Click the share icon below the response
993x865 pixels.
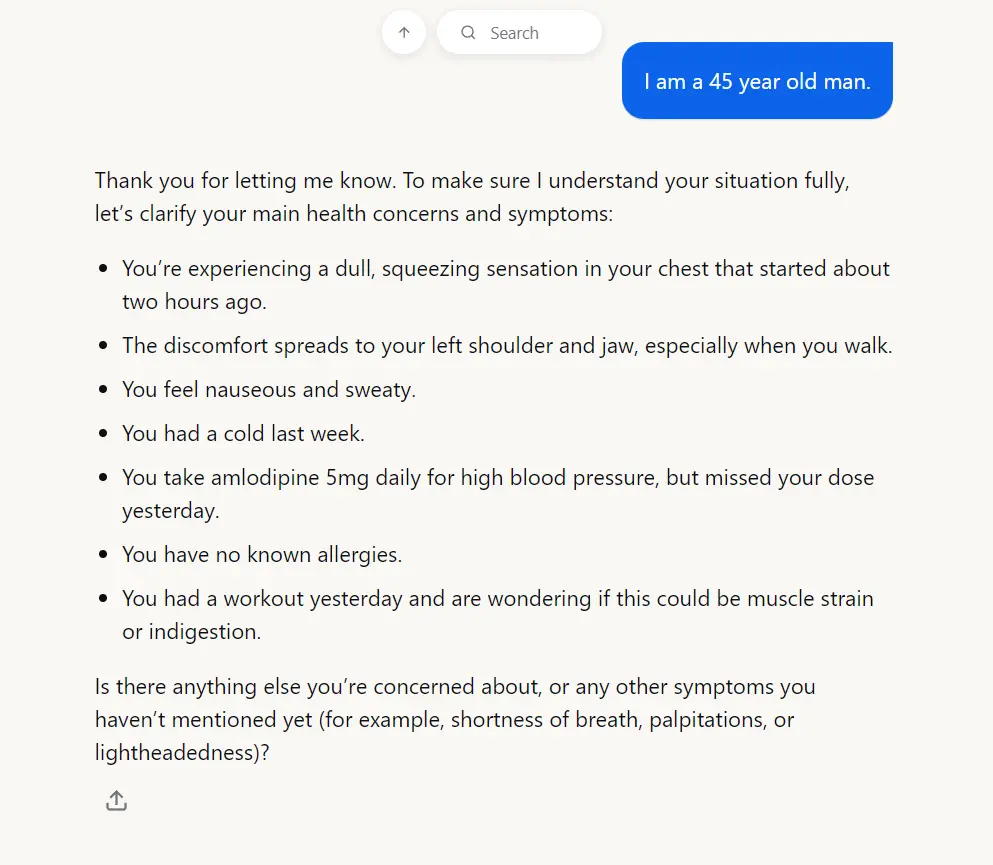116,801
